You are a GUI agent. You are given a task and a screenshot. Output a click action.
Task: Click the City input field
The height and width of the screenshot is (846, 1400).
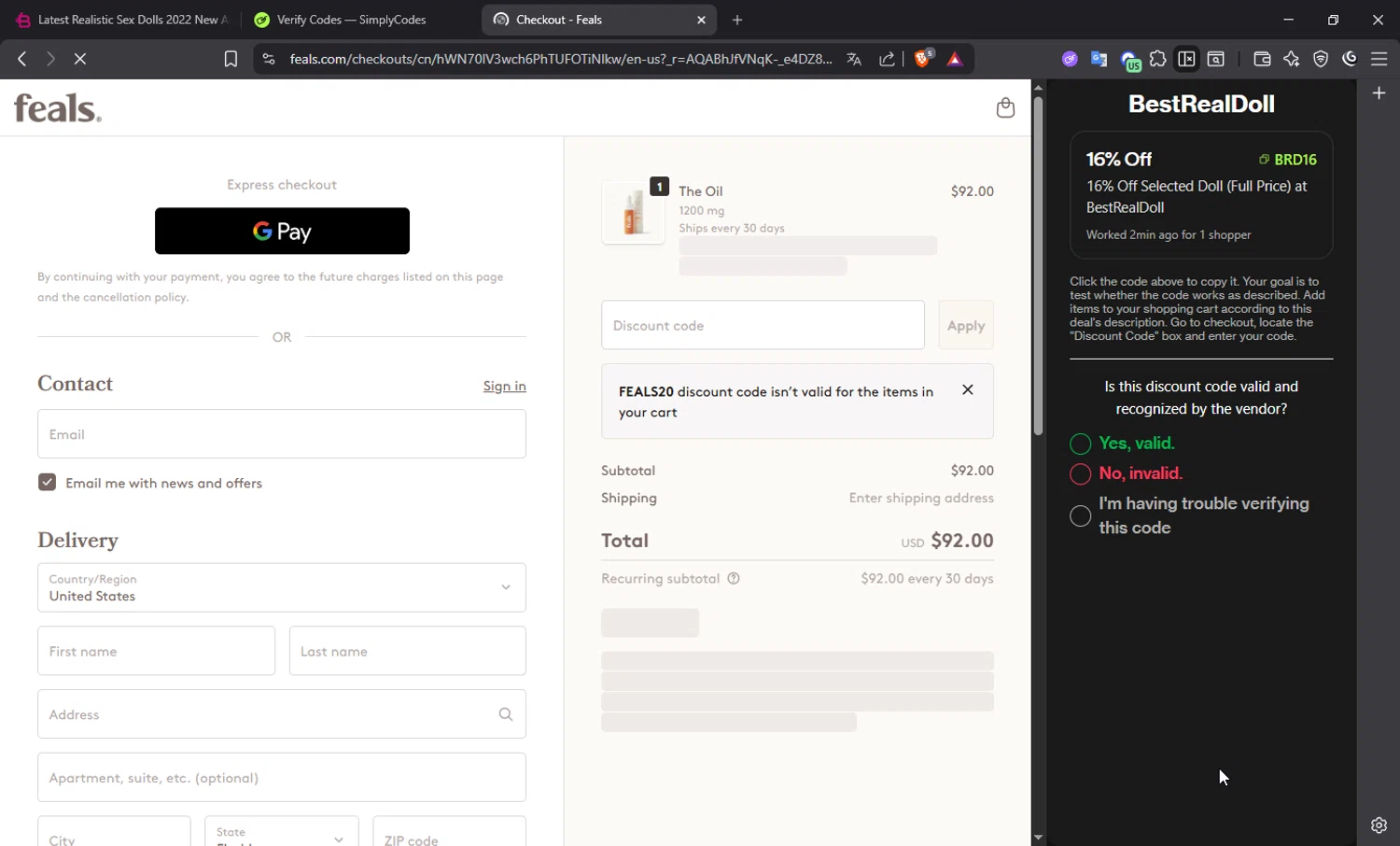coord(114,831)
